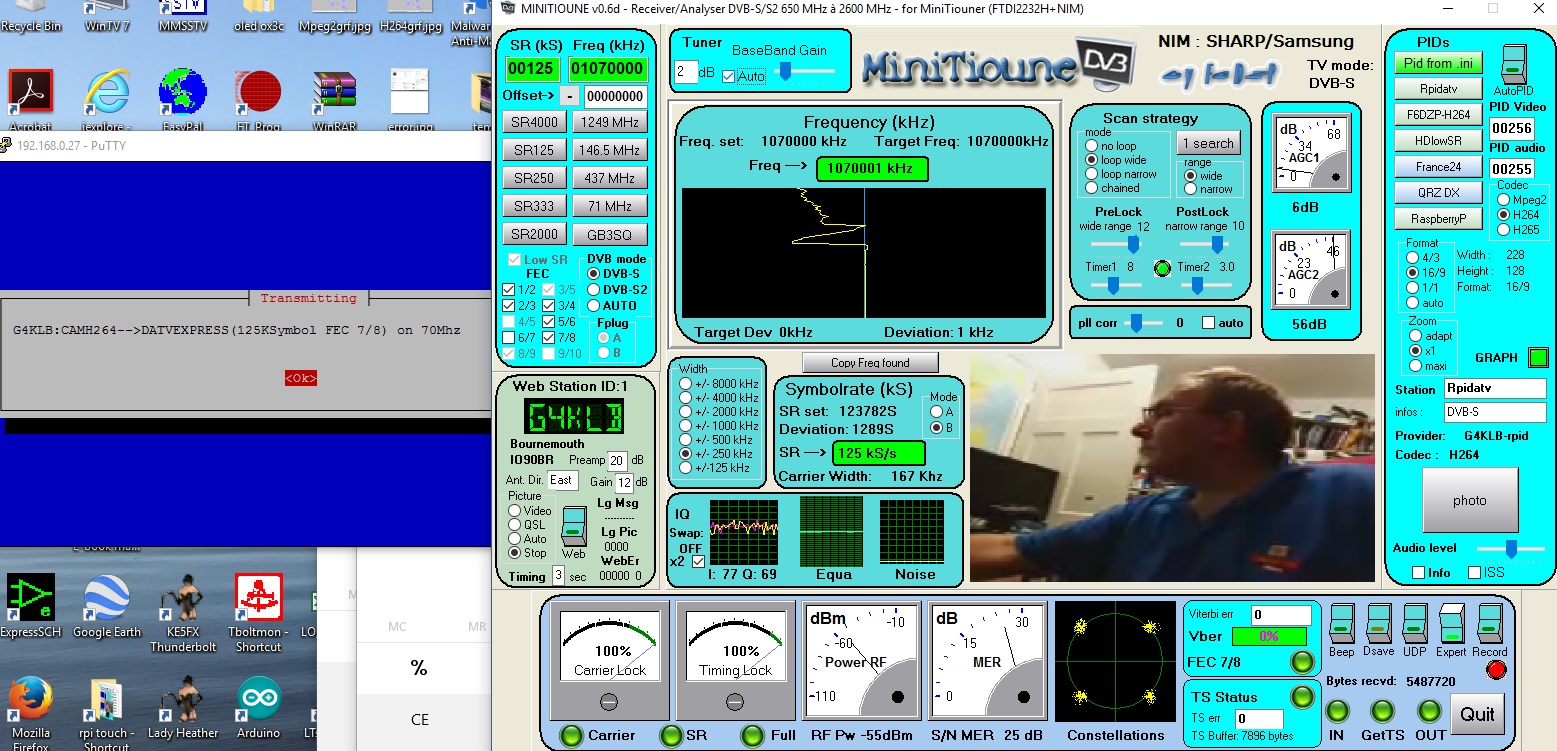Click the Equa graph display
This screenshot has height=751, width=1557.
point(833,533)
